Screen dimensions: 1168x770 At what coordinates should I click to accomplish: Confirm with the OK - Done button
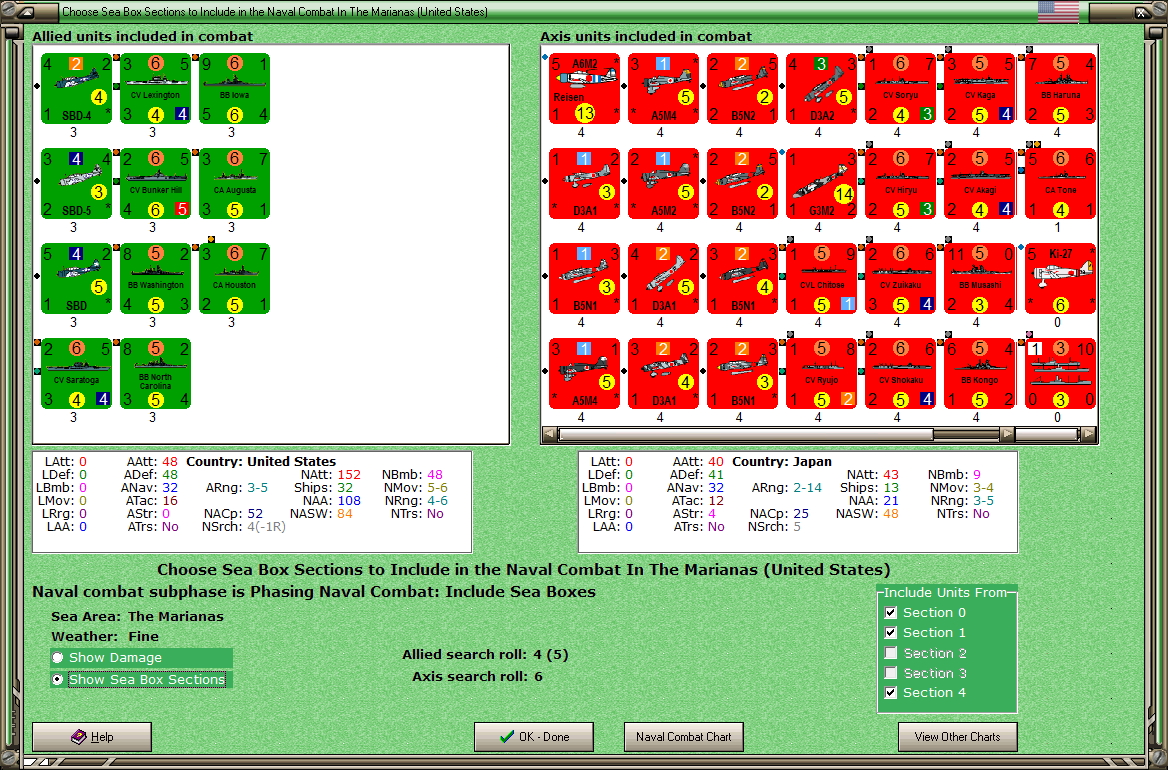(534, 736)
